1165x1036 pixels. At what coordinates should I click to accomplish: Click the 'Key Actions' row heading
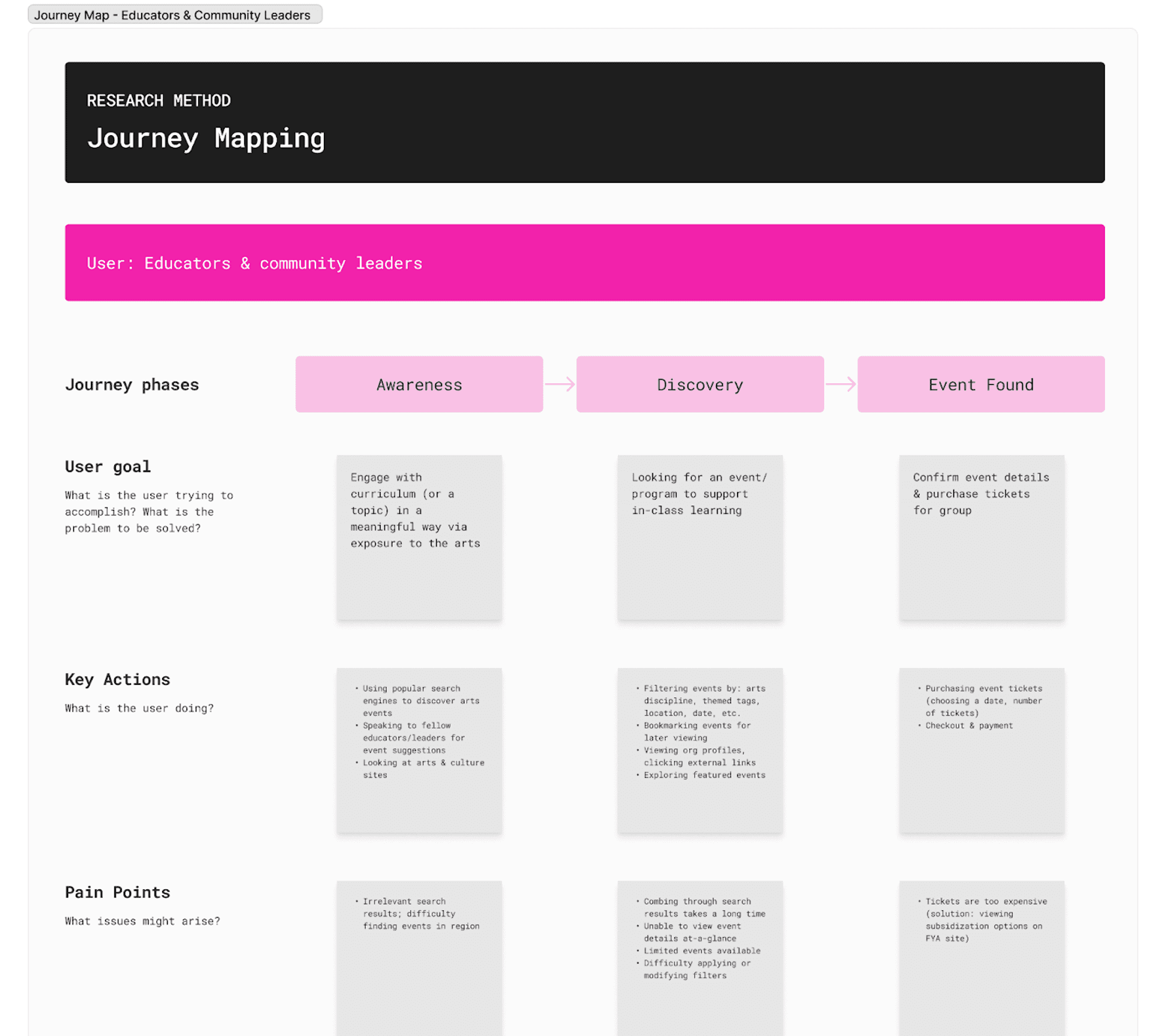(x=118, y=680)
